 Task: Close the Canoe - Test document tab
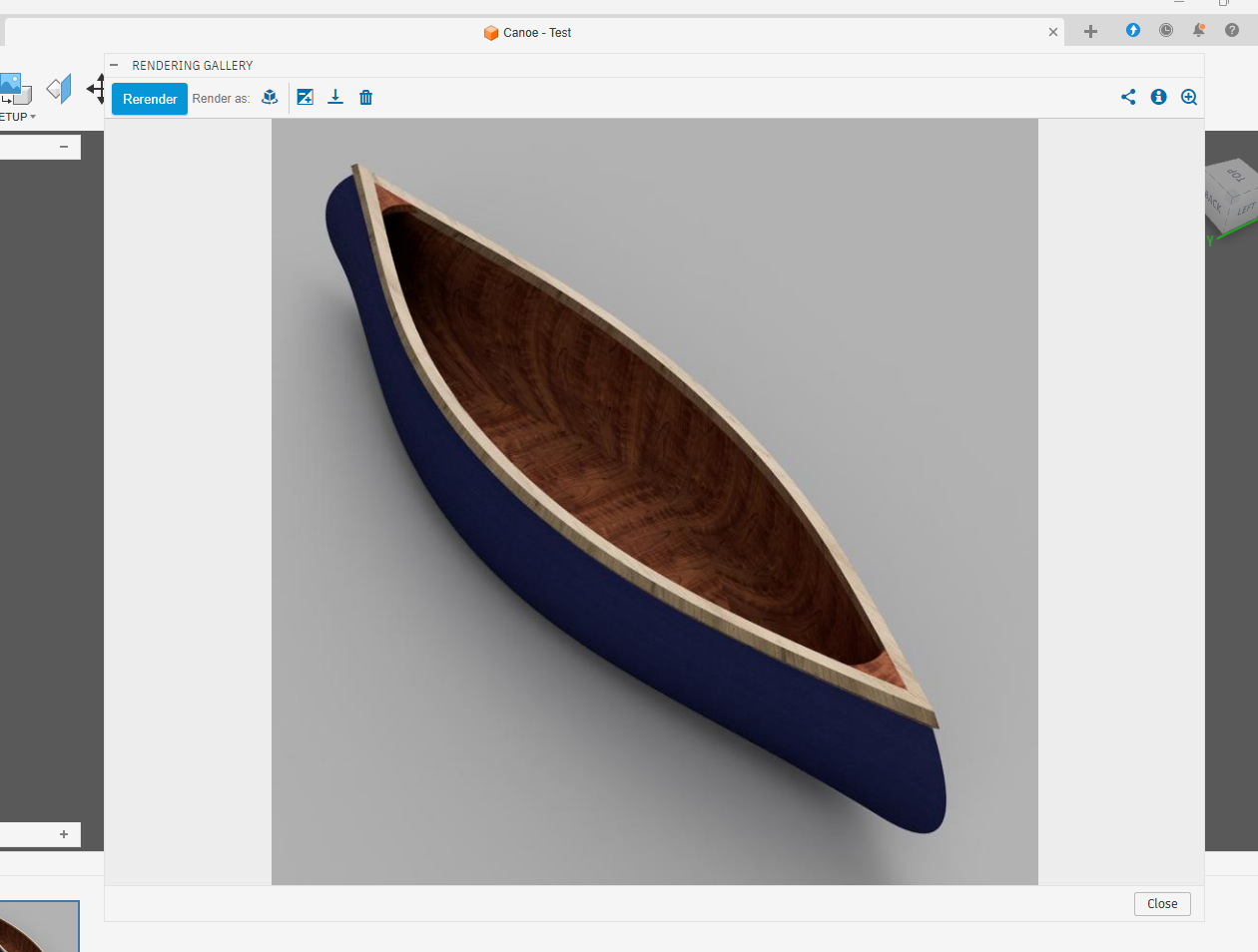(1052, 32)
